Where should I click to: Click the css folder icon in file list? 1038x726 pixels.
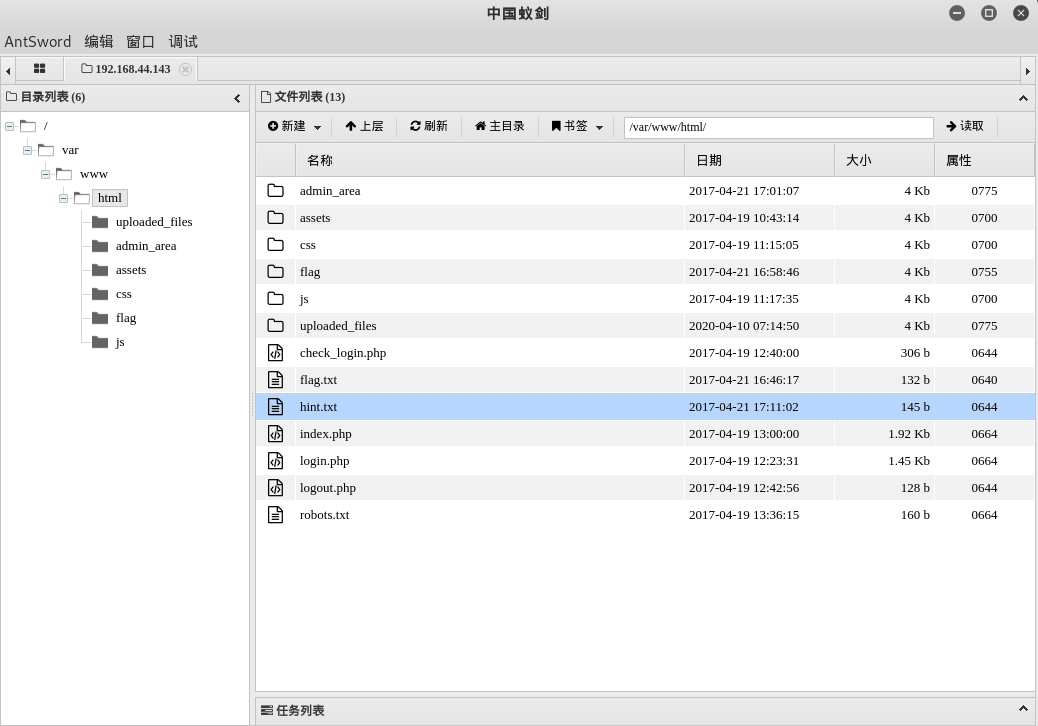(x=275, y=245)
